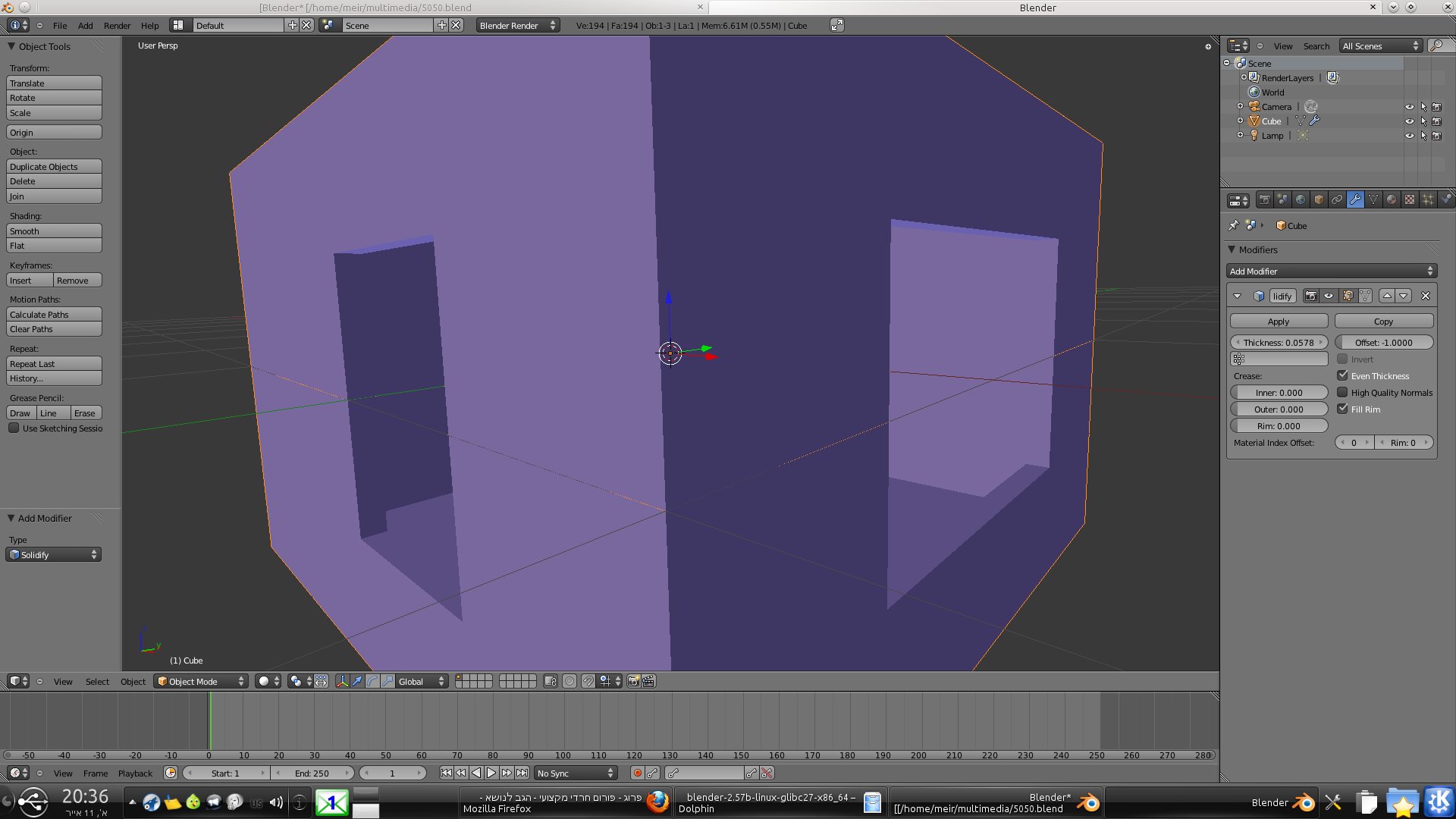Viewport: 1456px width, 819px height.
Task: Open the Material properties sphere tab
Action: (x=1392, y=200)
